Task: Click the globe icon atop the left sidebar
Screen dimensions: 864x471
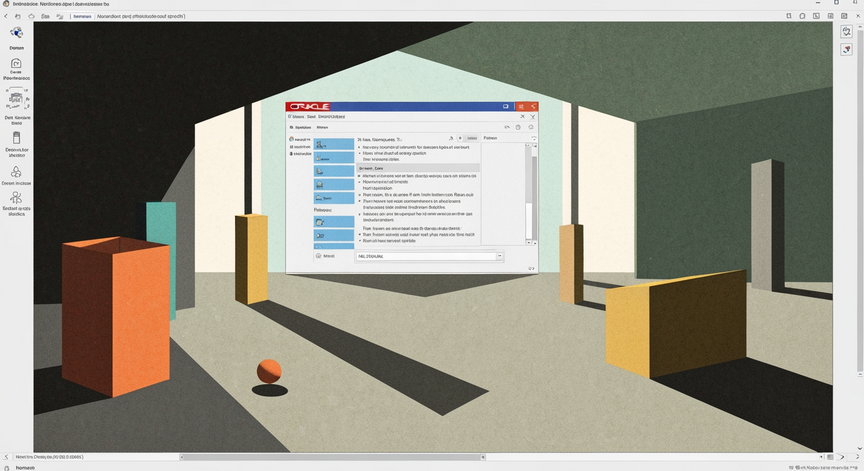Action: pos(17,33)
